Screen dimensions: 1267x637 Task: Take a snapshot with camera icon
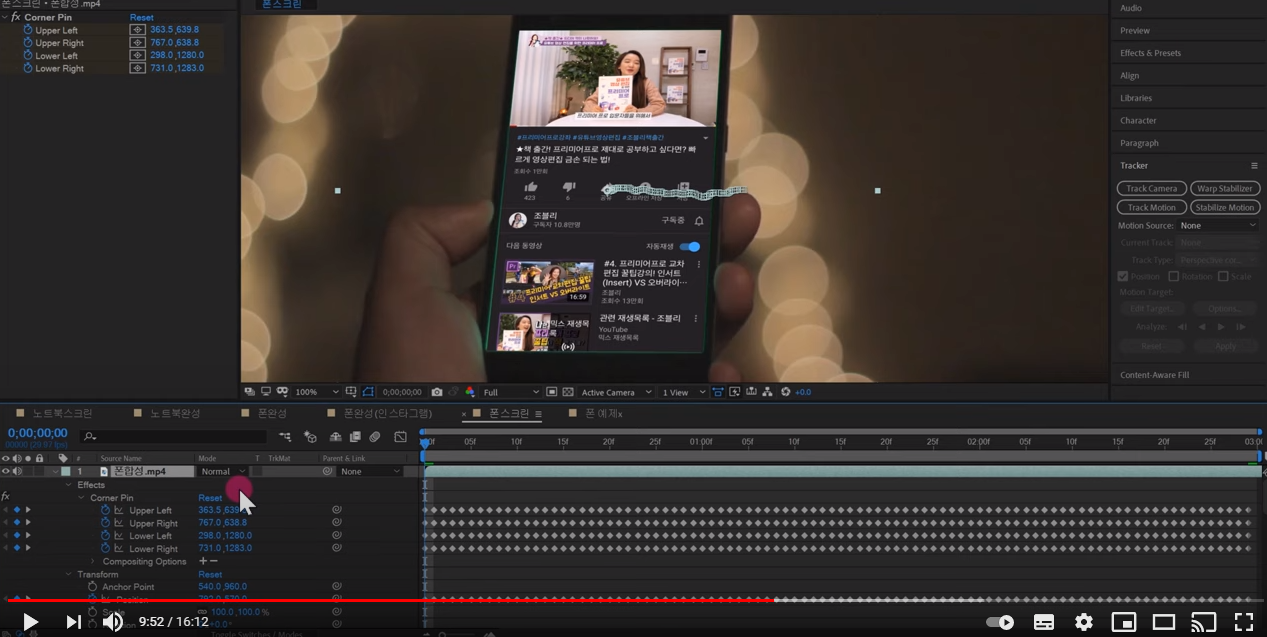point(437,392)
